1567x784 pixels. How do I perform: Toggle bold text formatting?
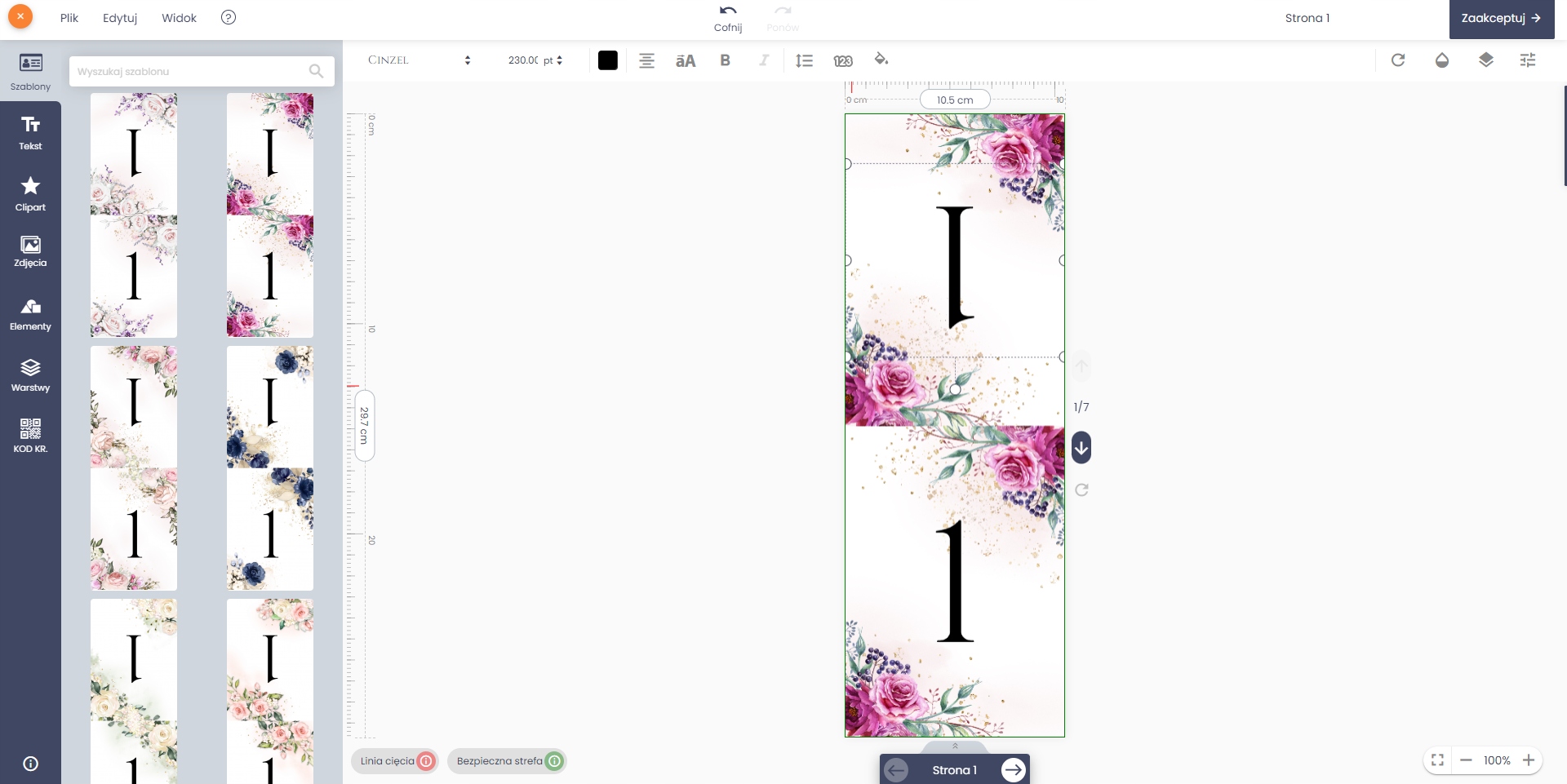pos(725,60)
